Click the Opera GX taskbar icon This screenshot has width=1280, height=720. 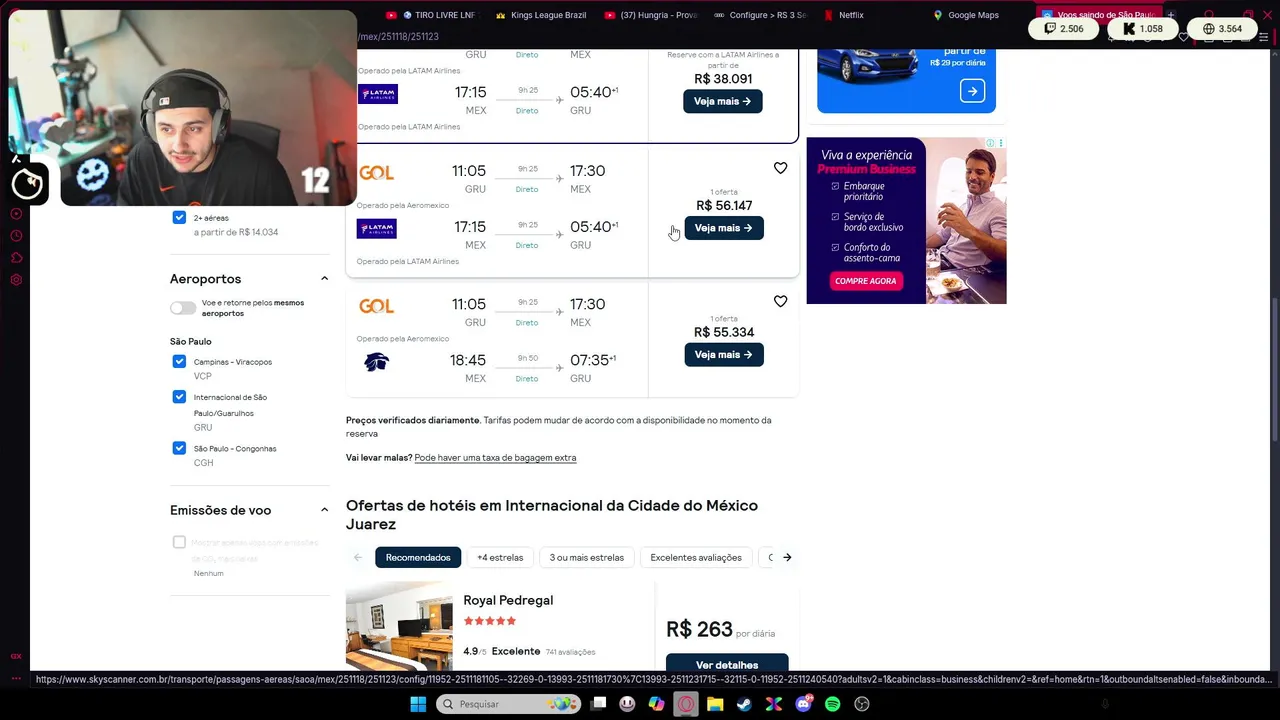point(686,704)
